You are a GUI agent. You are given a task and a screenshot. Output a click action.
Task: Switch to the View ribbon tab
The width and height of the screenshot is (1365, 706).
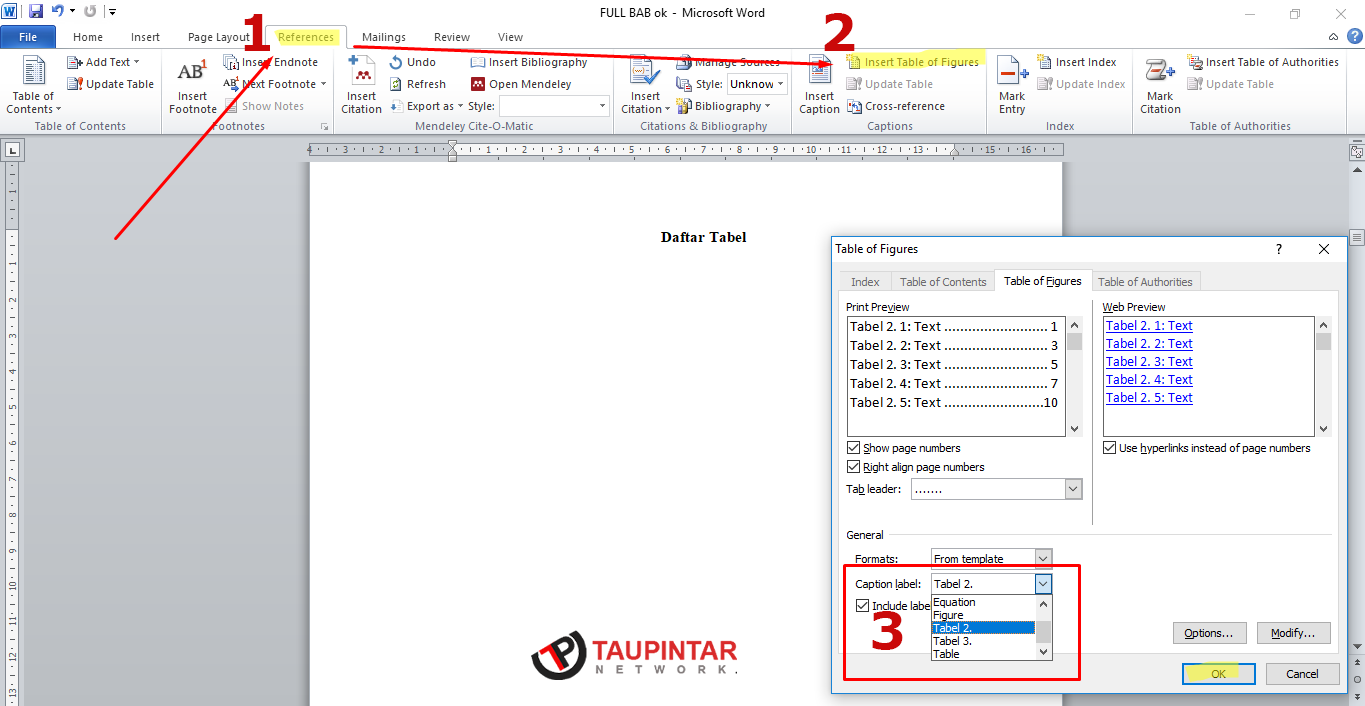[510, 37]
